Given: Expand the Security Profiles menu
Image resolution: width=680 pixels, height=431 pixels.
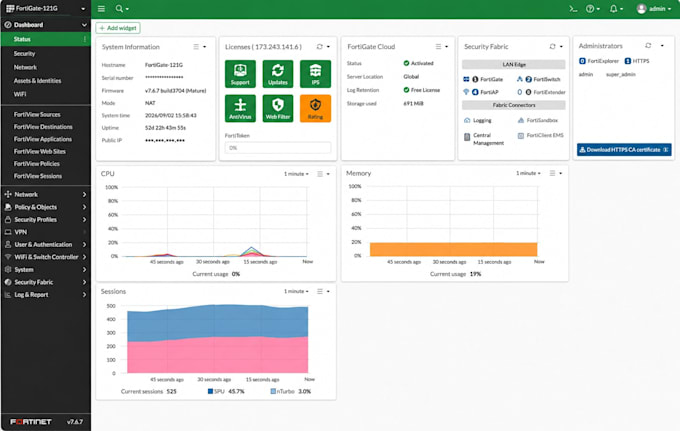Looking at the screenshot, I should [46, 219].
